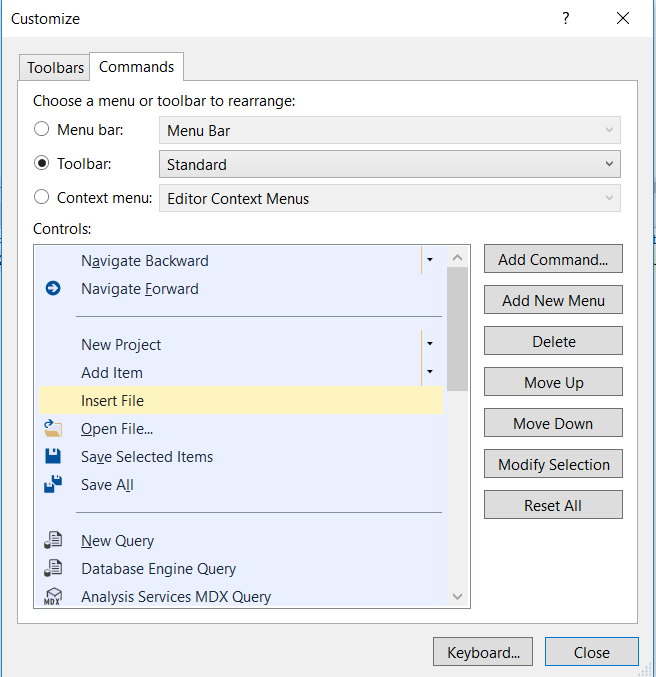Select the Toolbar radio button
The height and width of the screenshot is (677, 656).
click(x=42, y=164)
